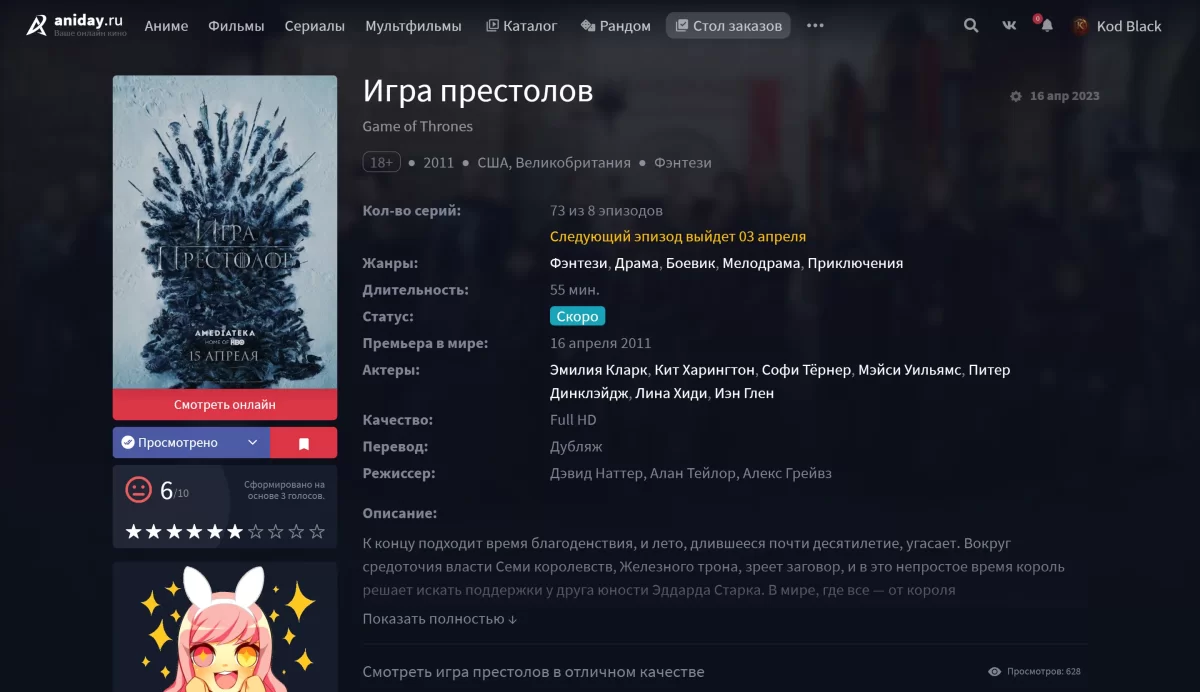The height and width of the screenshot is (692, 1200).
Task: Rate the series with the tenth star
Action: (317, 532)
